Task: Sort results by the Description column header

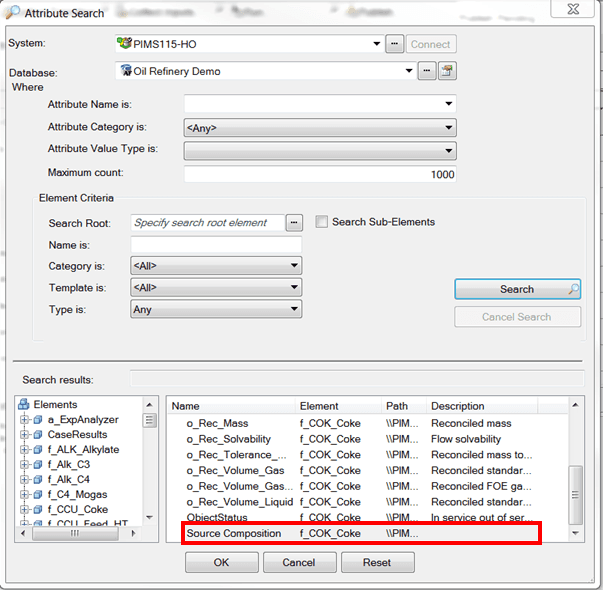Action: 482,406
